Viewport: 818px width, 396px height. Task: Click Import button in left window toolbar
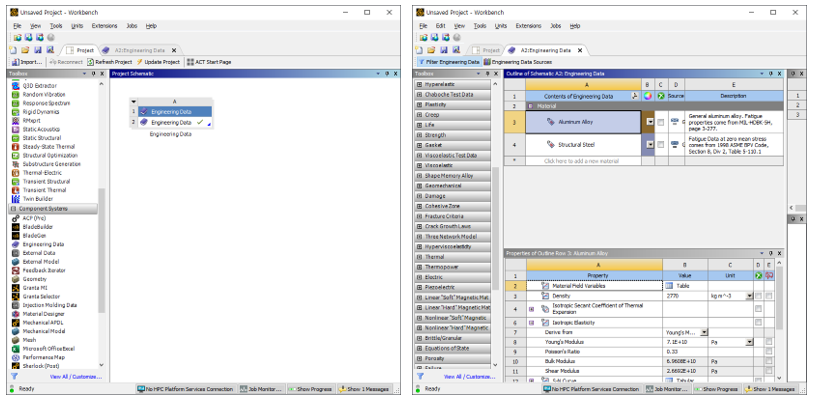(27, 62)
